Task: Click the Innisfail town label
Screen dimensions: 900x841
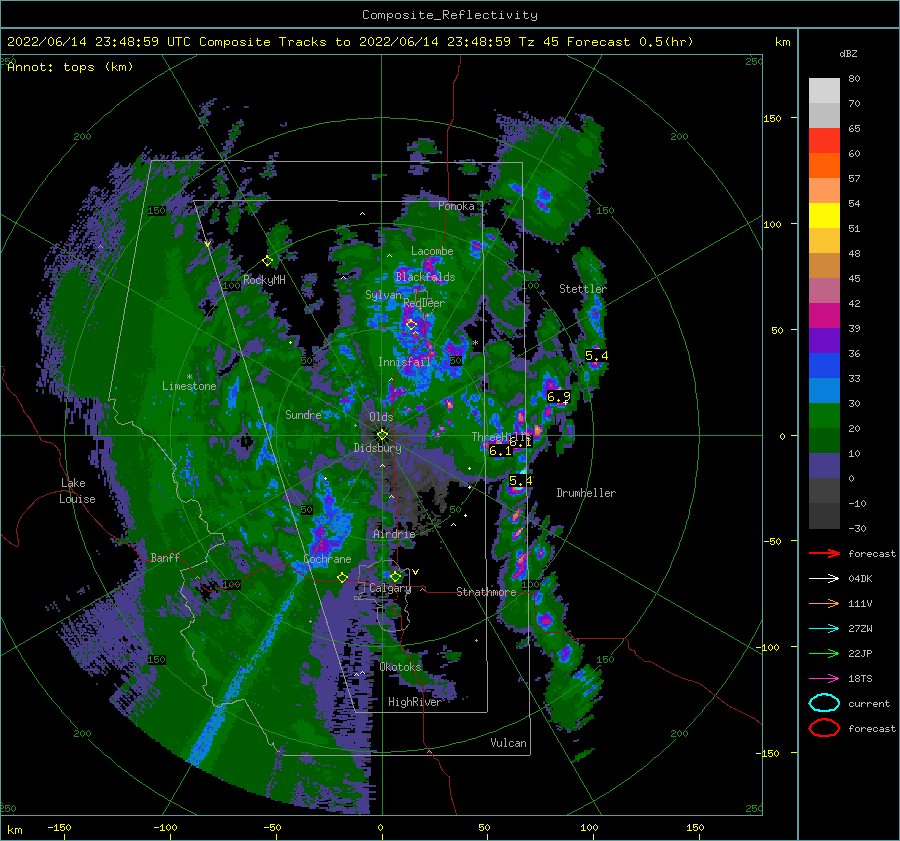Action: click(x=404, y=362)
